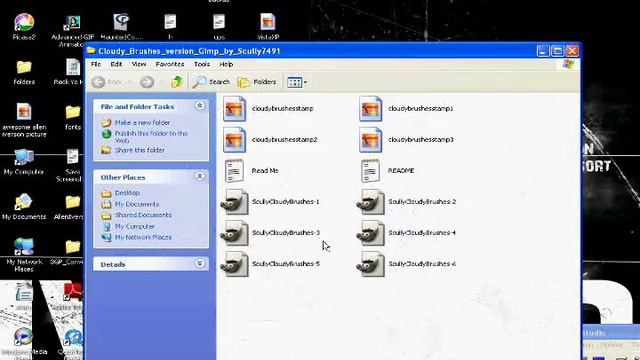Select the ScullyCloudyBrushes-4 GIMP brush icon
640x360 pixels.
pos(371,233)
